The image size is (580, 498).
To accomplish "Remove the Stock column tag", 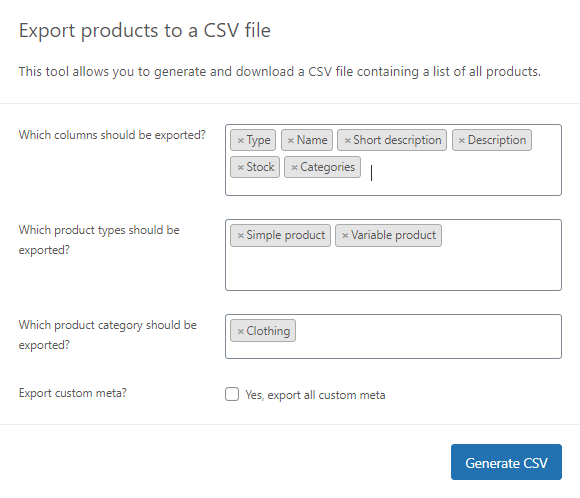I will tap(240, 168).
